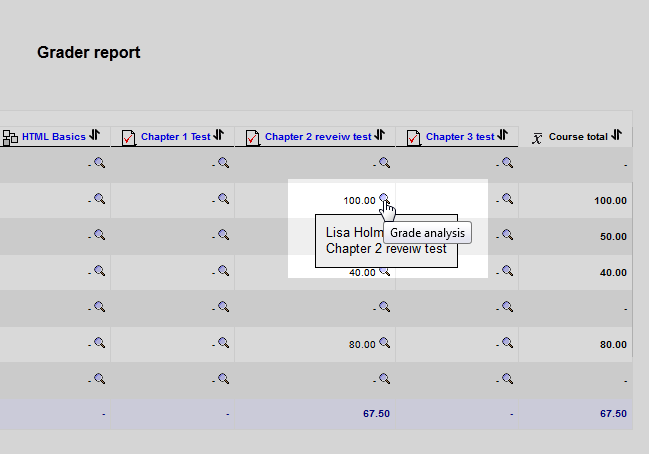Select the 100.00 grade in Chapter 2 column
Image resolution: width=649 pixels, height=454 pixels.
pos(359,201)
